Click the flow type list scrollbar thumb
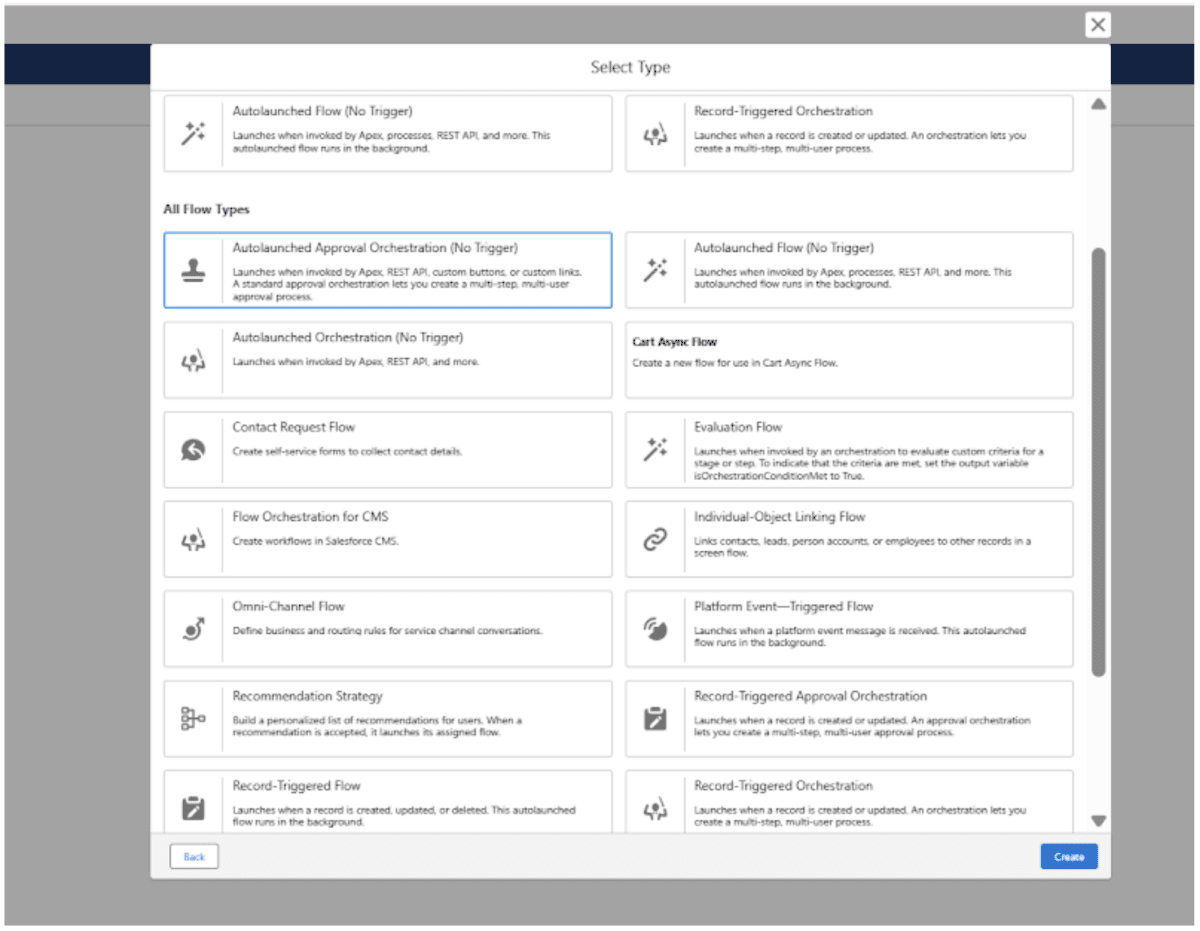This screenshot has height=931, width=1200. [1098, 462]
